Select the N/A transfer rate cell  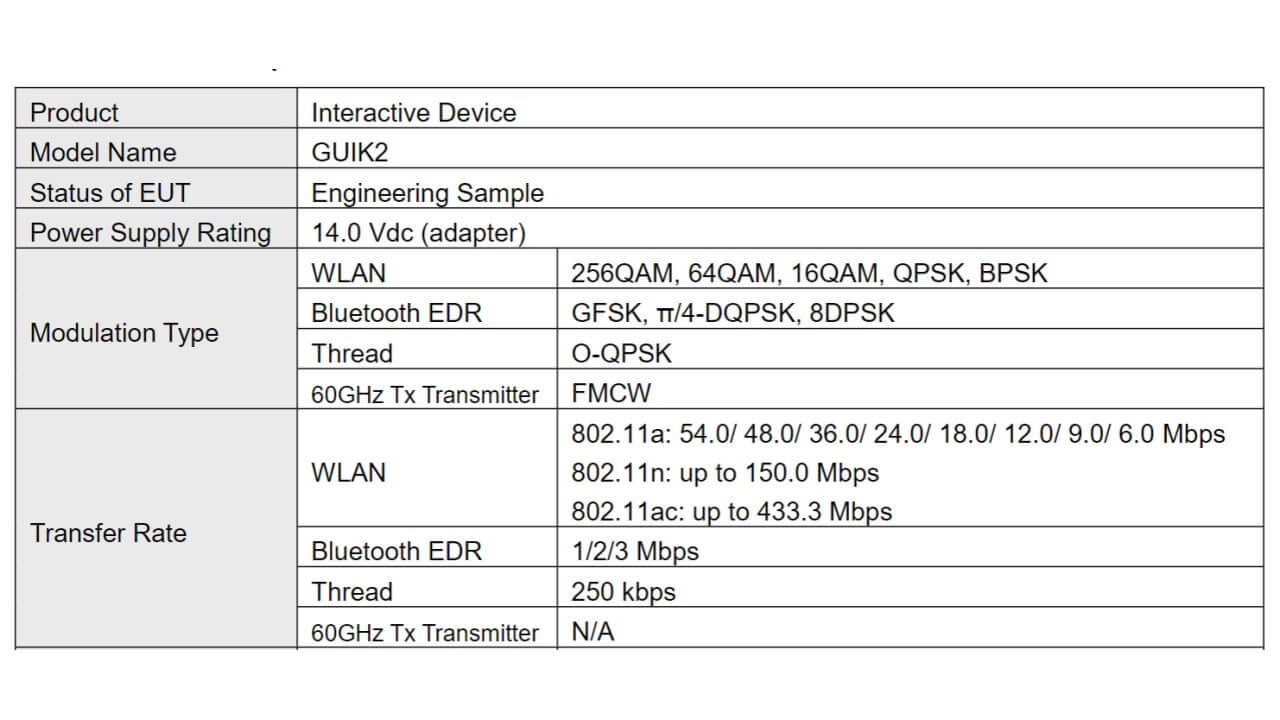pyautogui.click(x=593, y=631)
